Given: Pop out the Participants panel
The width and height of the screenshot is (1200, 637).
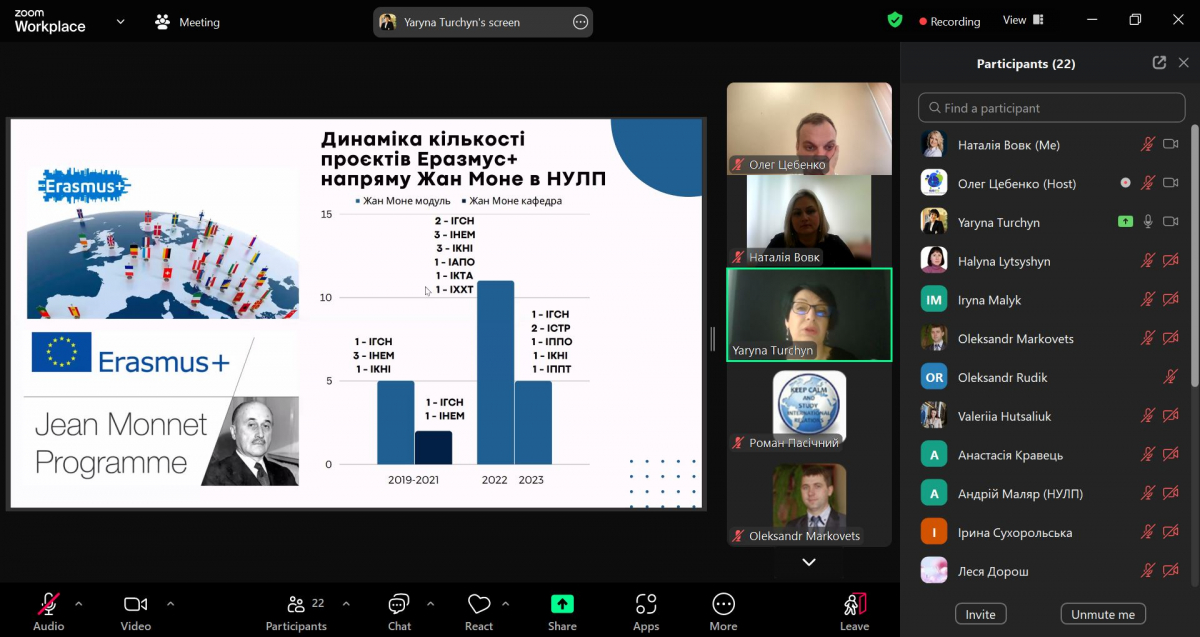Looking at the screenshot, I should (x=1159, y=63).
